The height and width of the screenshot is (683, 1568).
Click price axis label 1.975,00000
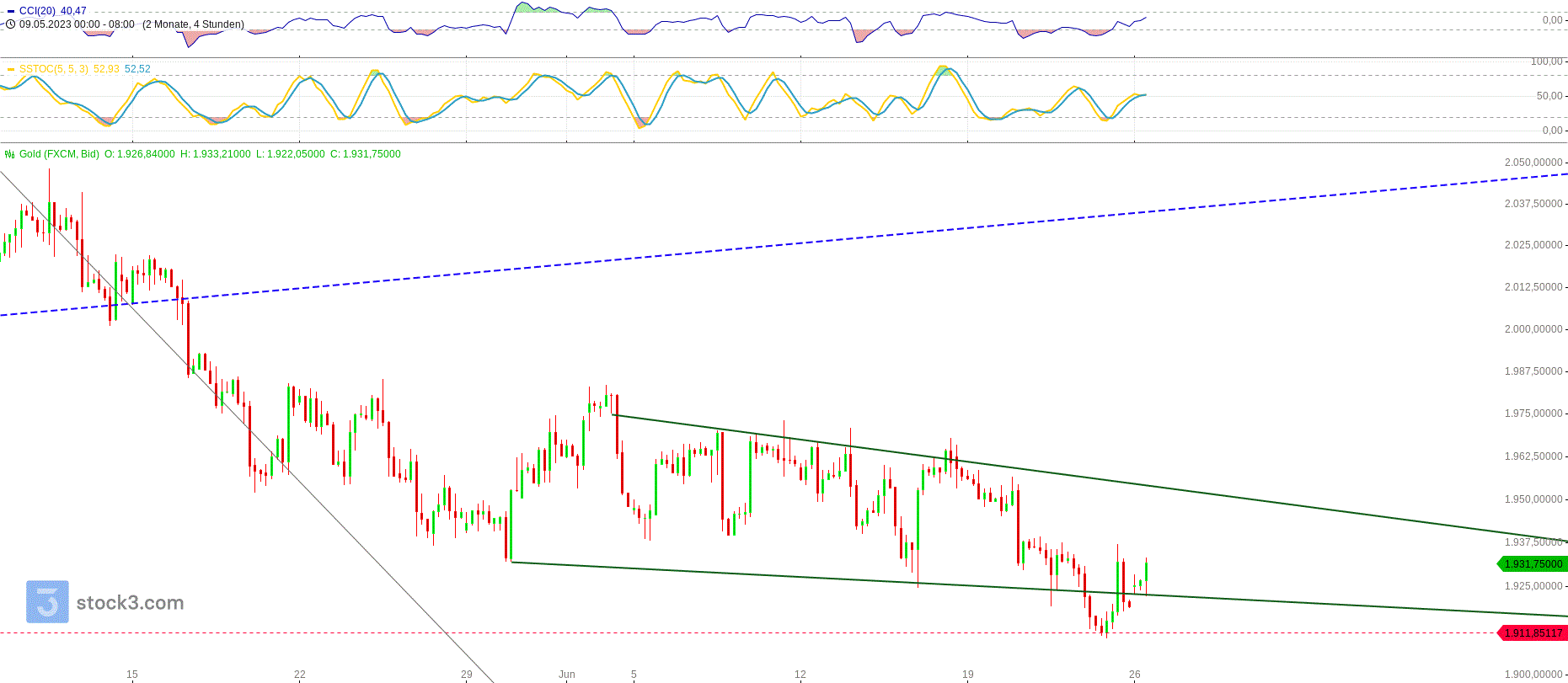pos(1533,414)
